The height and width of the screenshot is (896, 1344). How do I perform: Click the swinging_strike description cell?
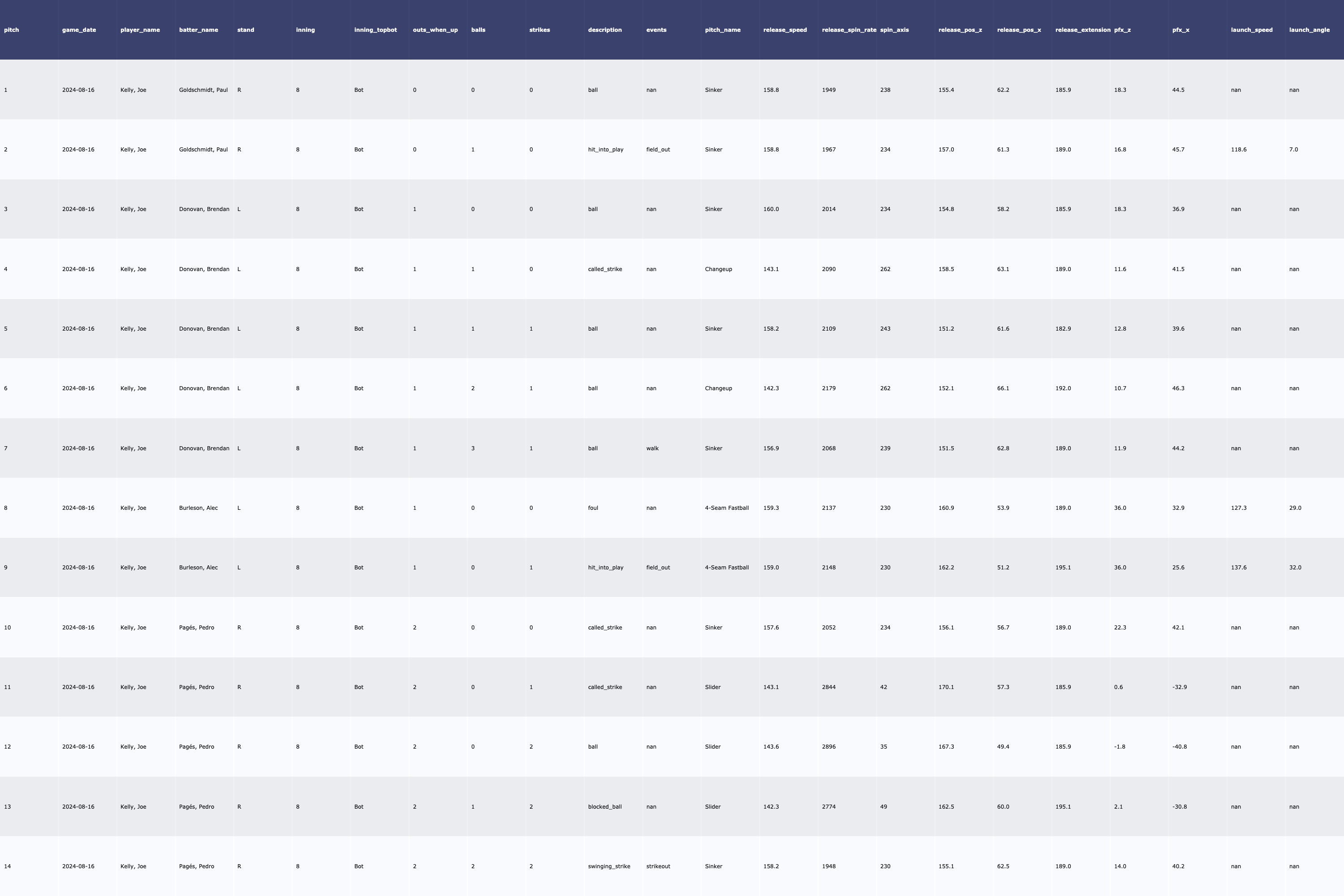[x=608, y=866]
